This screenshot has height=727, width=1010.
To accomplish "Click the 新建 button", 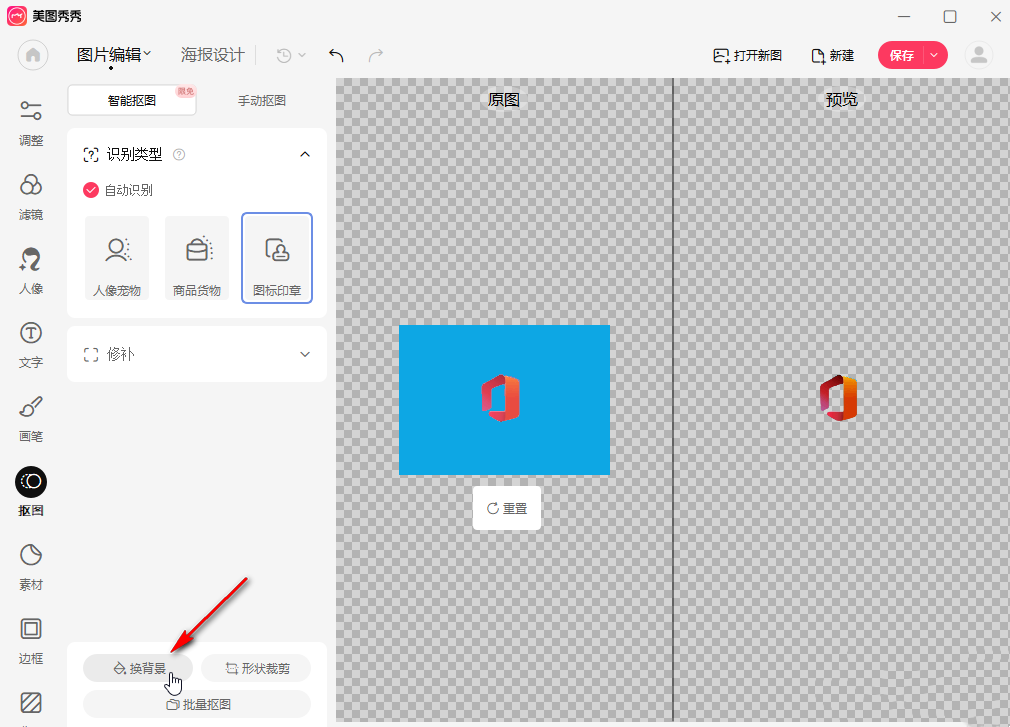I will 832,55.
